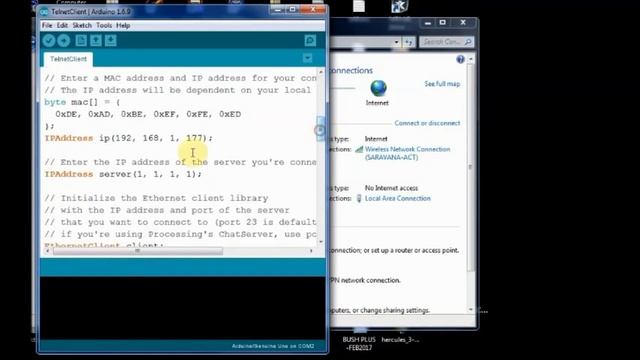Screen dimensions: 640x360
Task: Click the Verify checkmark icon in Arduino
Action: 49,40
